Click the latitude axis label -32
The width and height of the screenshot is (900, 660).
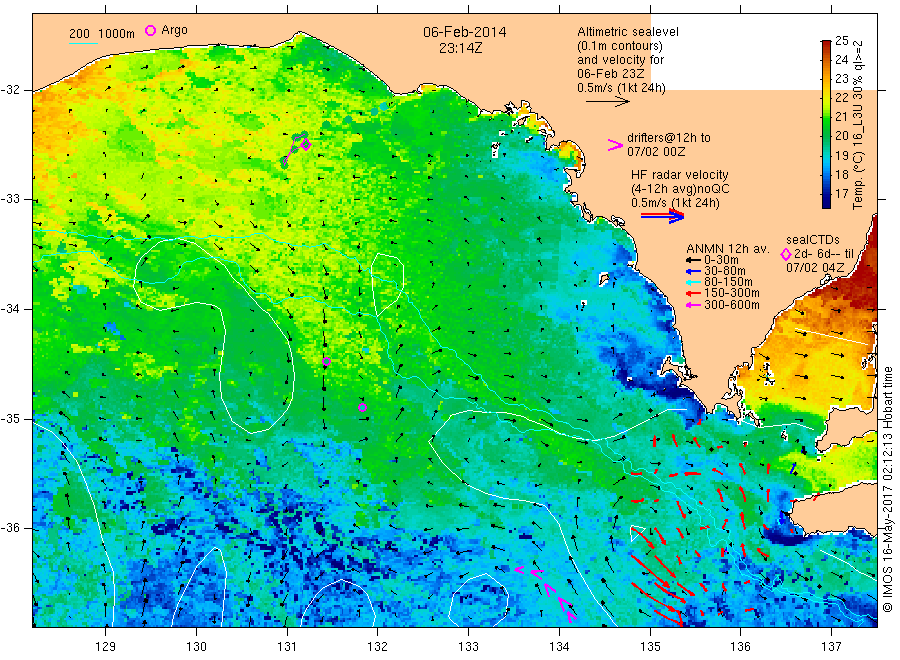click(x=10, y=90)
